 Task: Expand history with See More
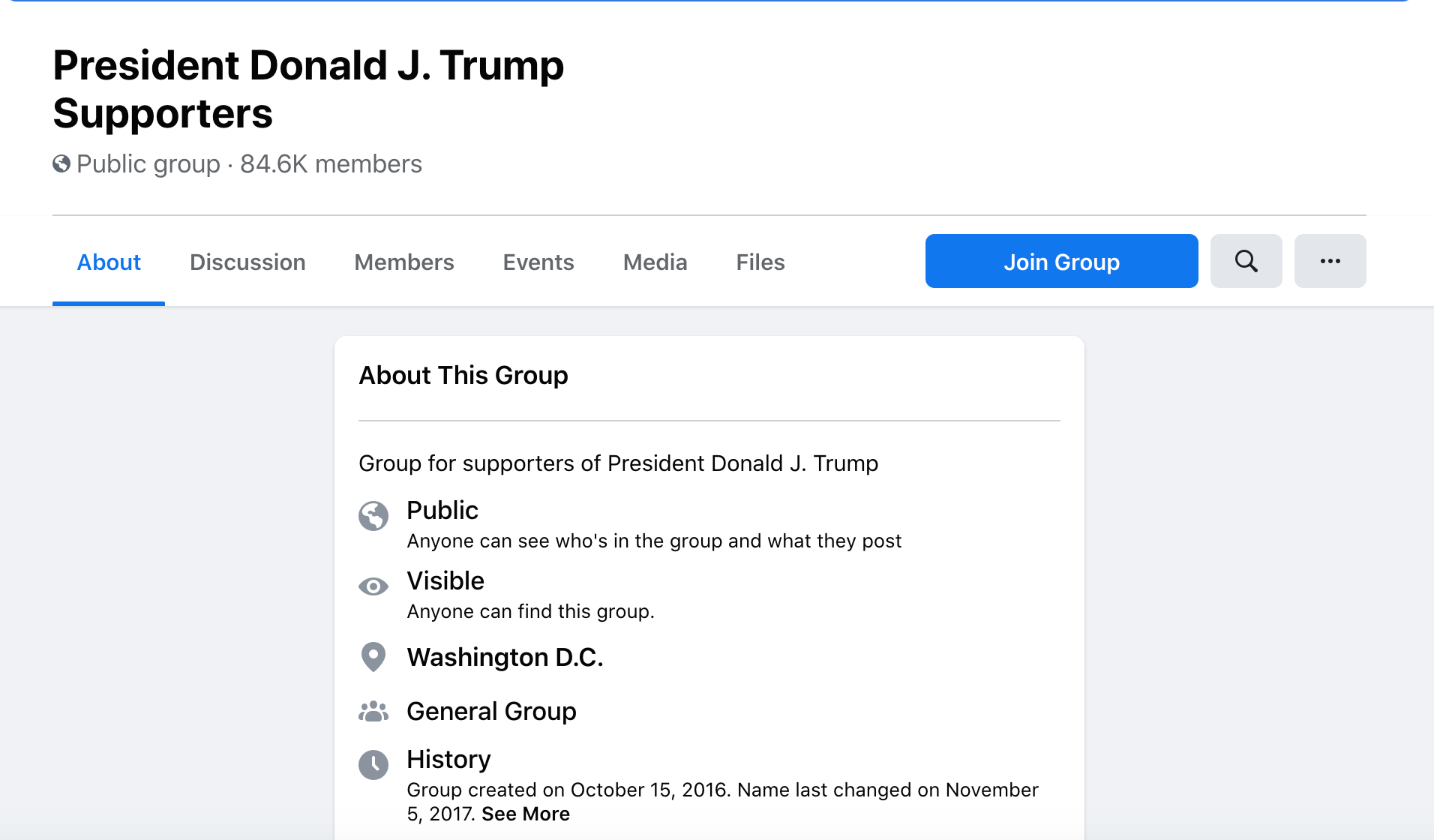526,814
